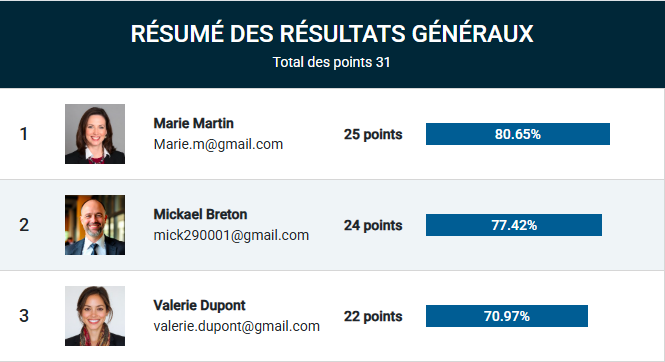Select the 25 points score
The image size is (665, 362).
(373, 134)
